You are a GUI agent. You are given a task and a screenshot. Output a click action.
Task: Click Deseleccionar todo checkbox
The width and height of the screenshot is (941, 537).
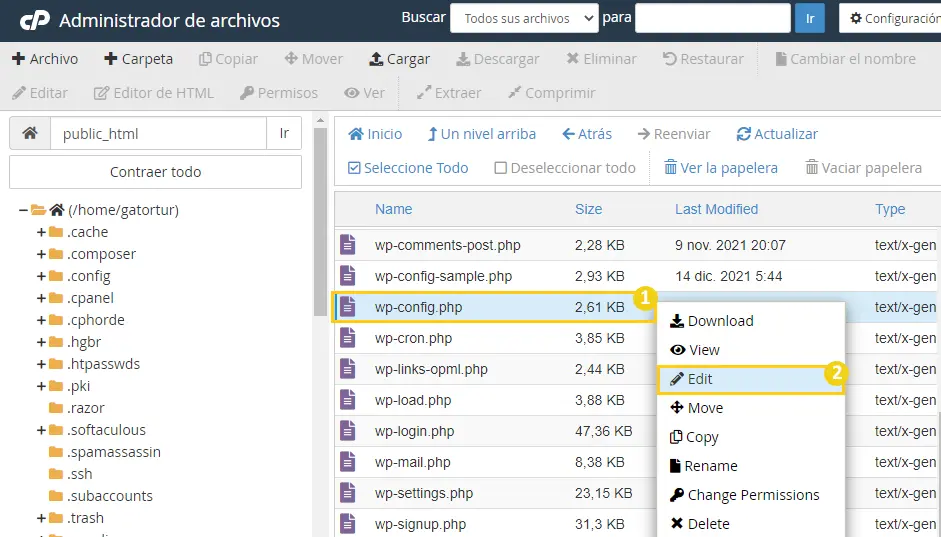coord(501,168)
